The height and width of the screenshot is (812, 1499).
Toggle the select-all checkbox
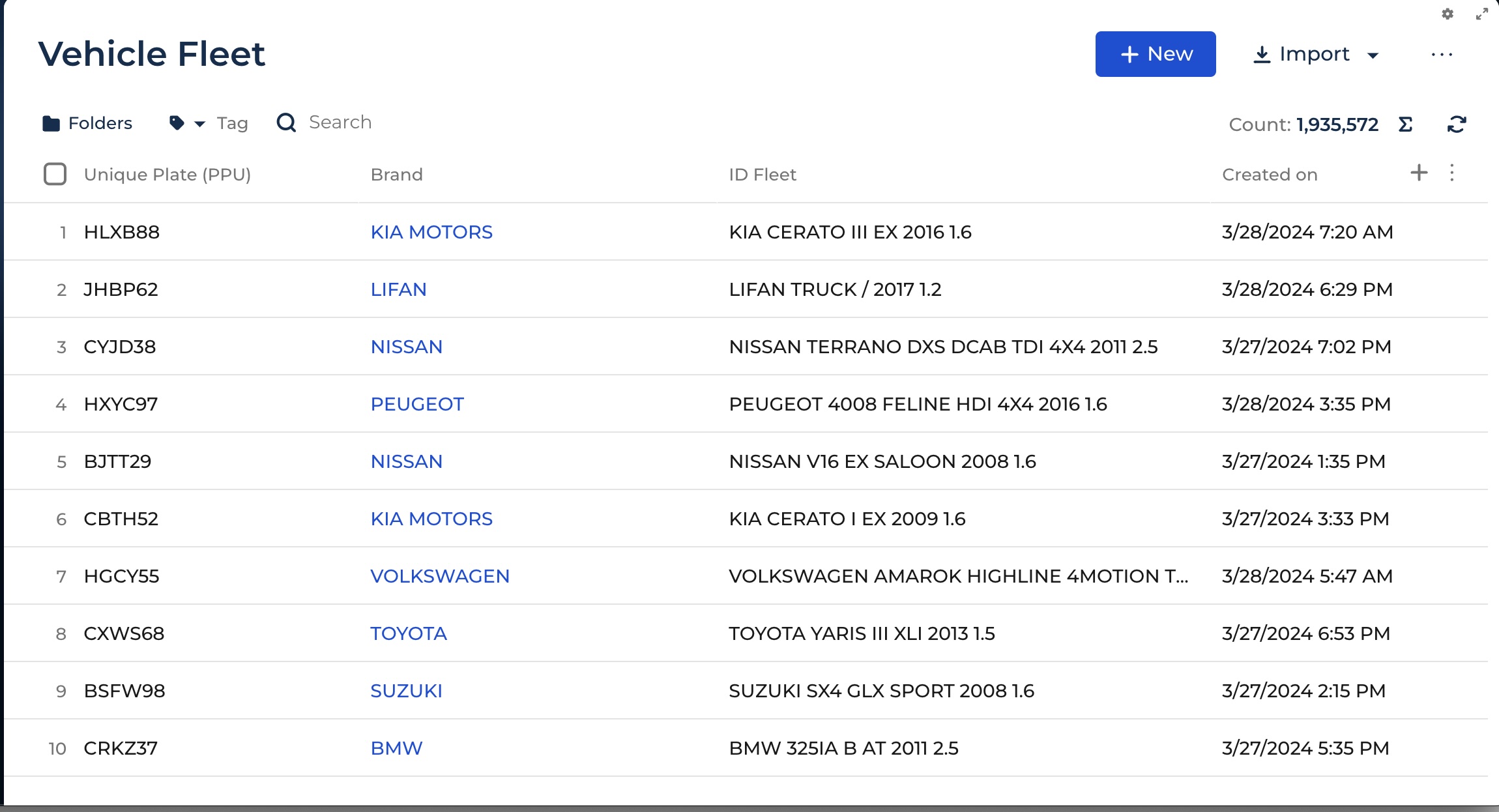[55, 174]
